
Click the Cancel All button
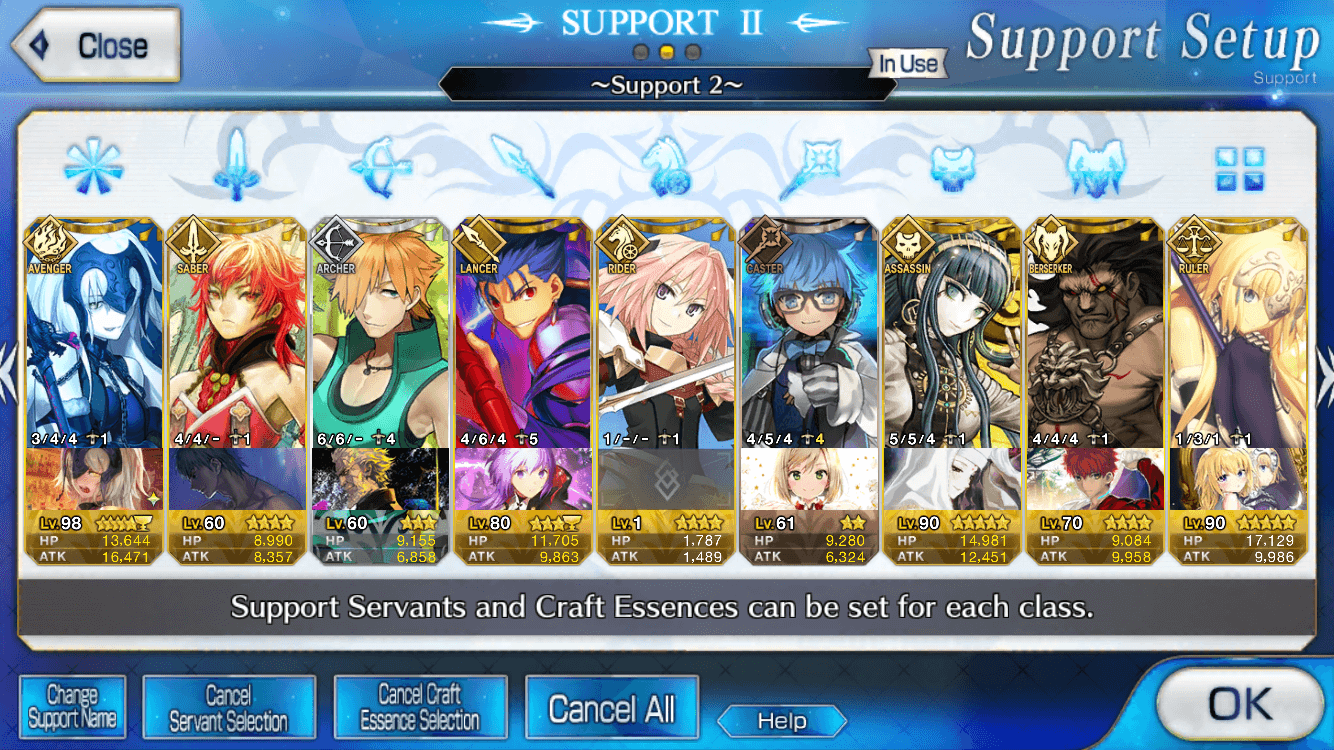(611, 708)
